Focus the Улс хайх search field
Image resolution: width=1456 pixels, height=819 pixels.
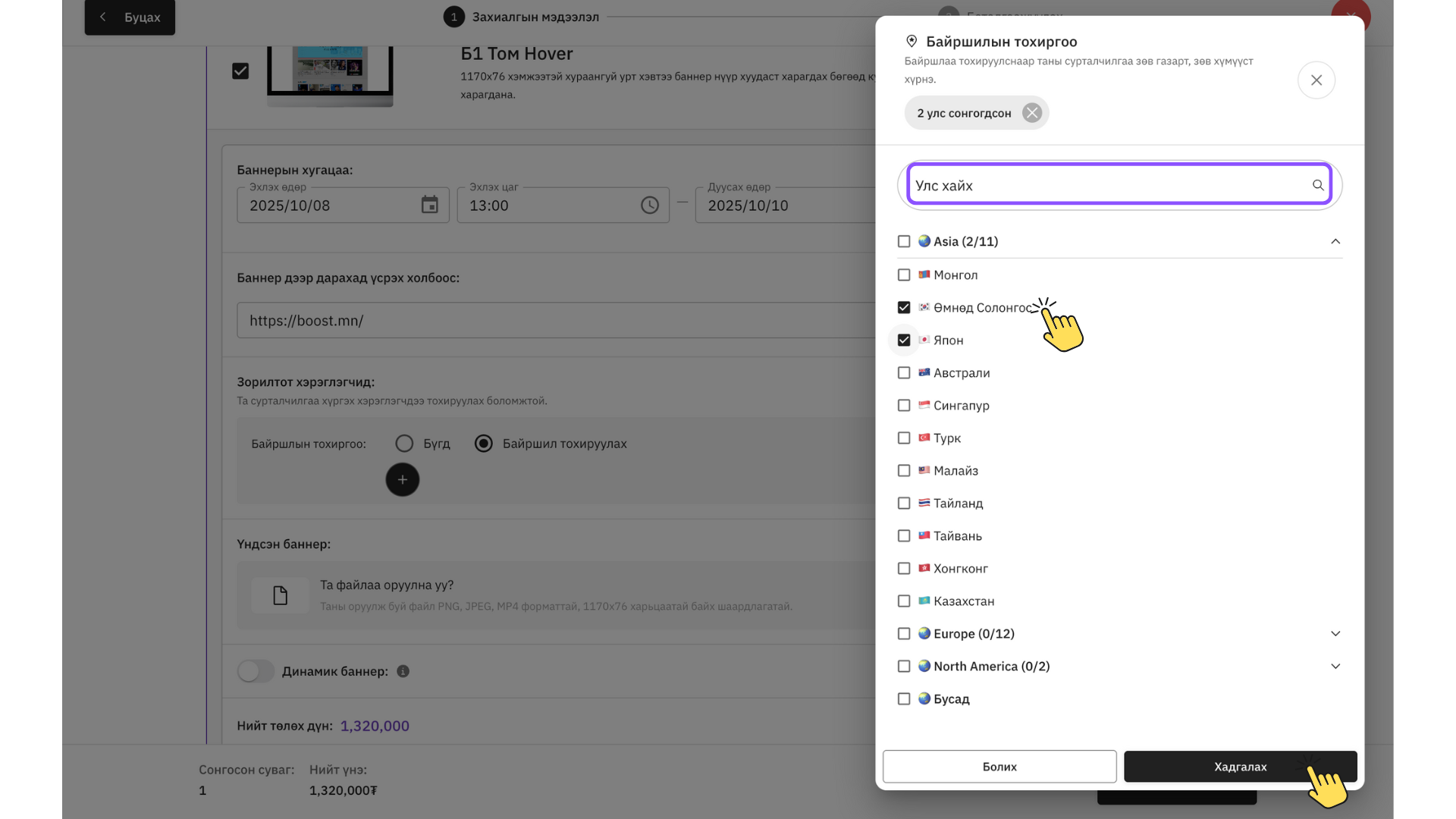pyautogui.click(x=1107, y=185)
